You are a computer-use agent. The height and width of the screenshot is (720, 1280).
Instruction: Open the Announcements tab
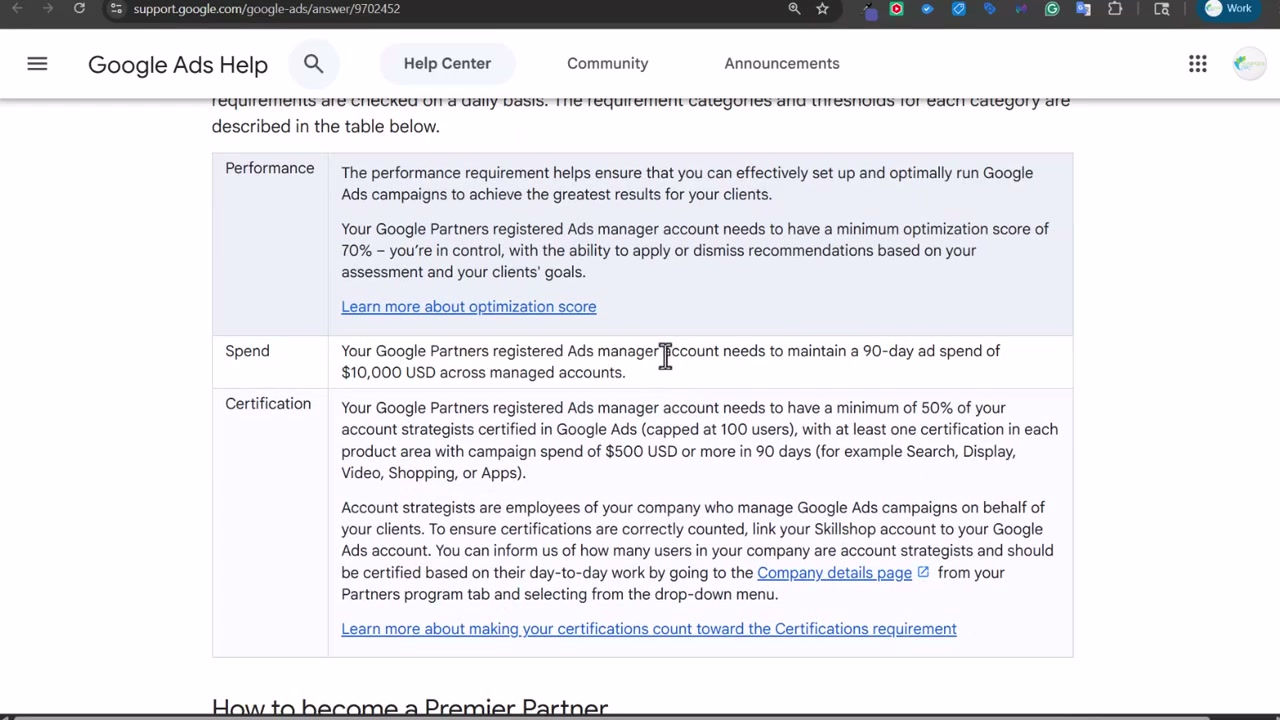click(781, 63)
